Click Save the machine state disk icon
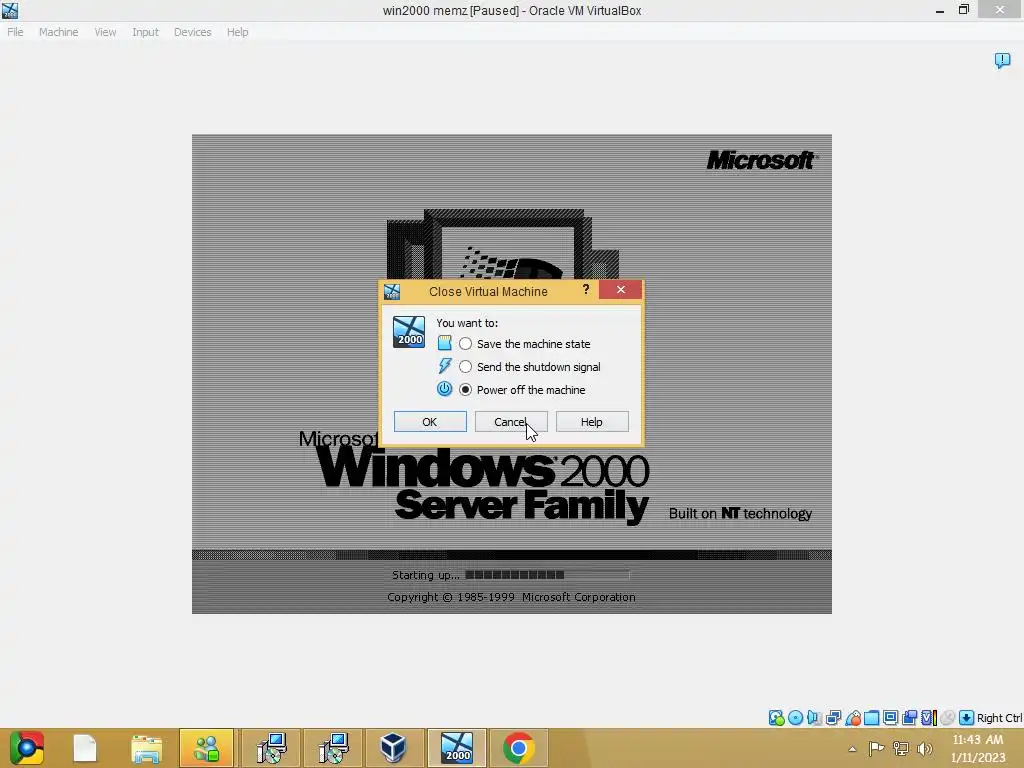Screen dimensions: 1024x768 [444, 343]
